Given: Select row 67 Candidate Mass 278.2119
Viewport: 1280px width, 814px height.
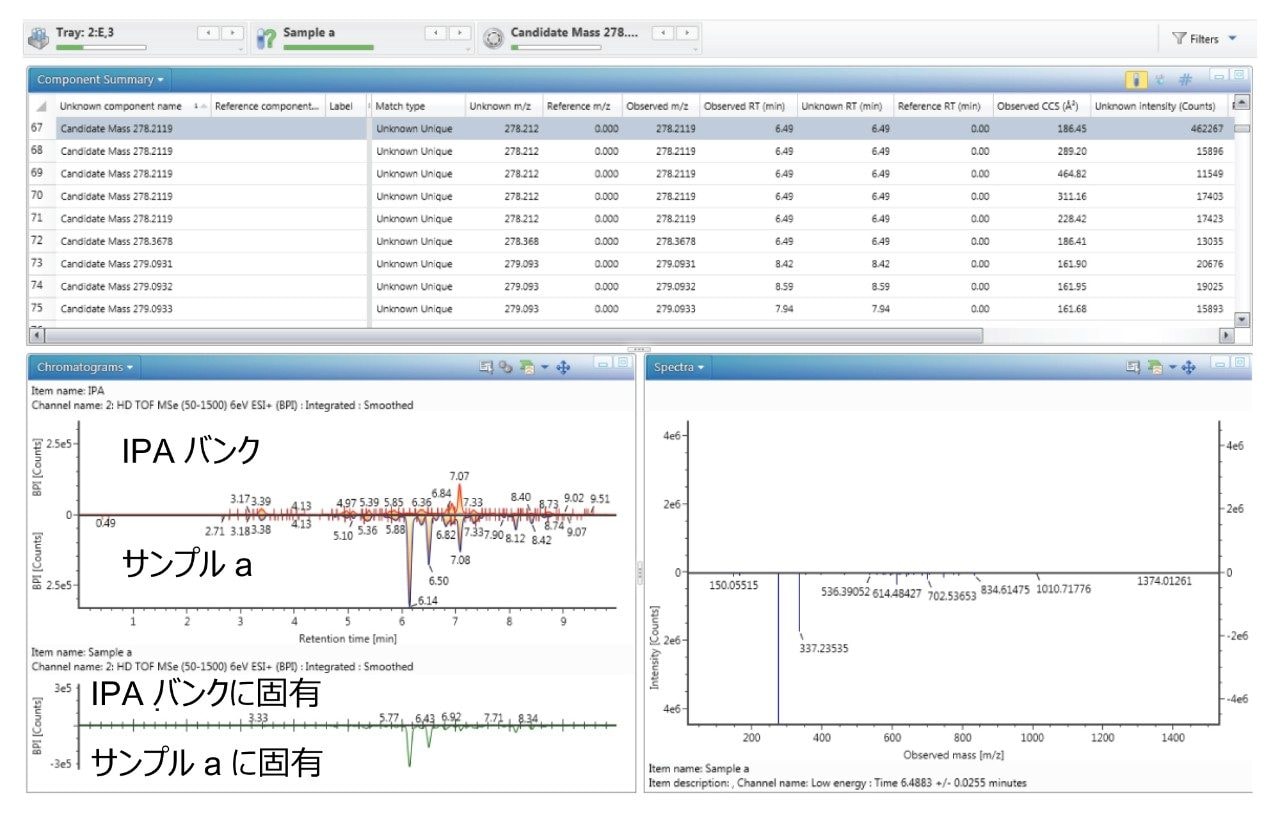Looking at the screenshot, I should coord(630,128).
